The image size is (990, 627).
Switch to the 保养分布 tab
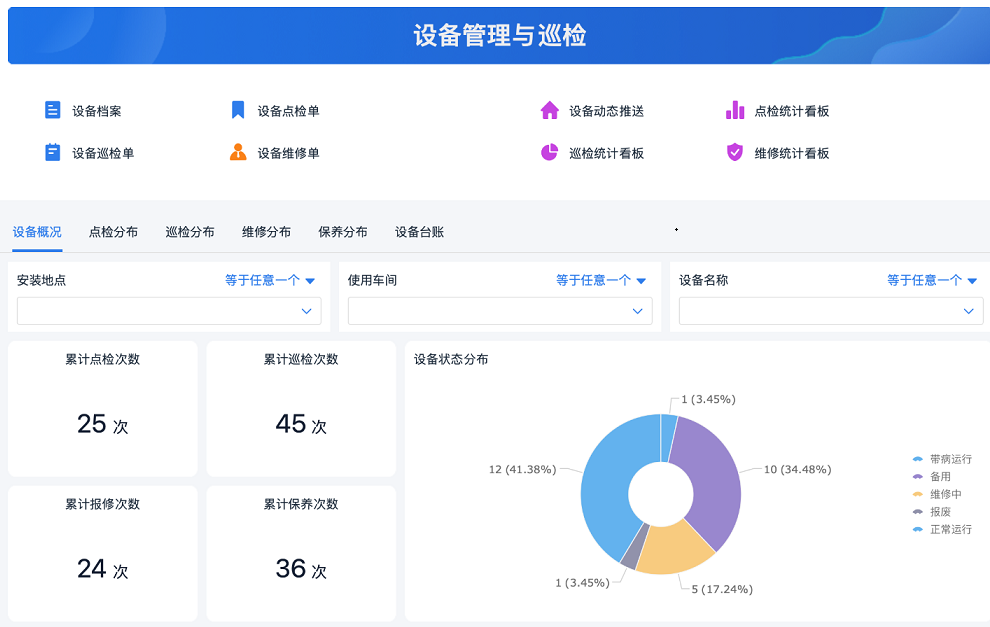(343, 232)
